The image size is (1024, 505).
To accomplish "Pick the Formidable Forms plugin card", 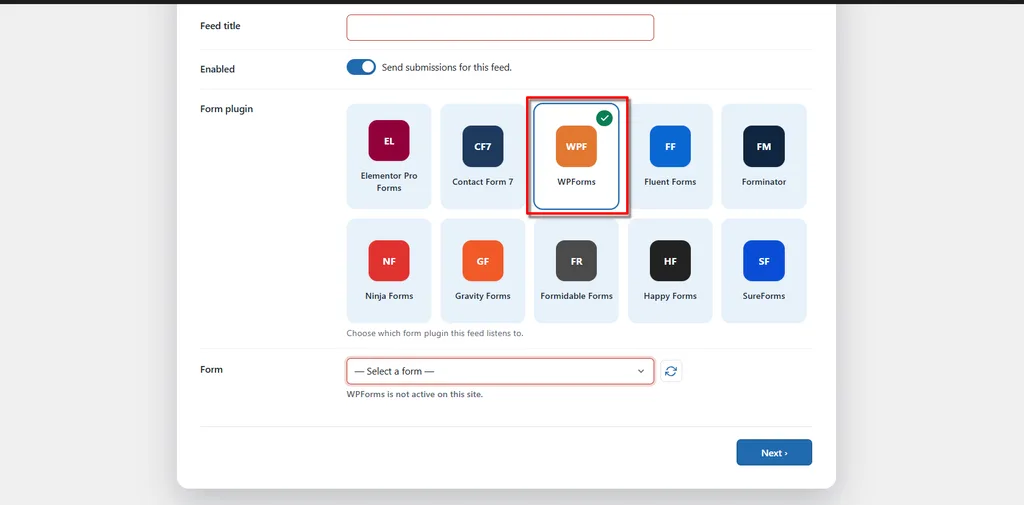I will click(x=576, y=270).
